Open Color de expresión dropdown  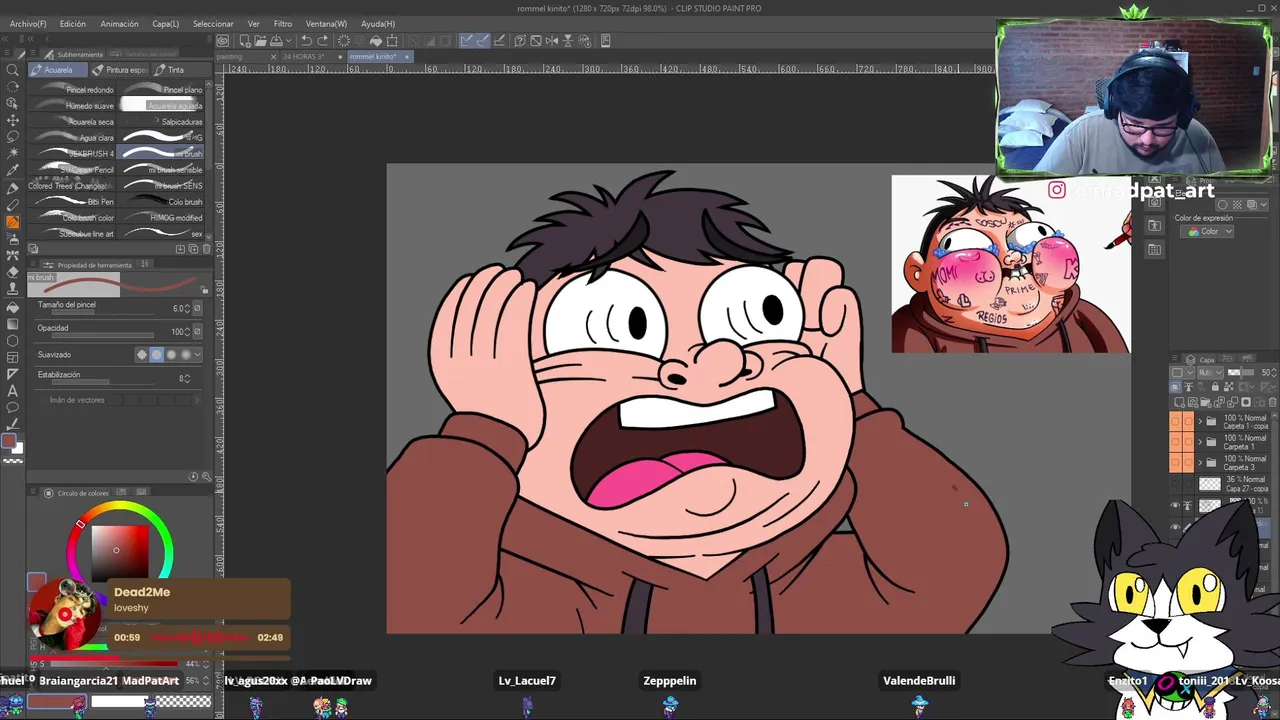coord(1209,231)
